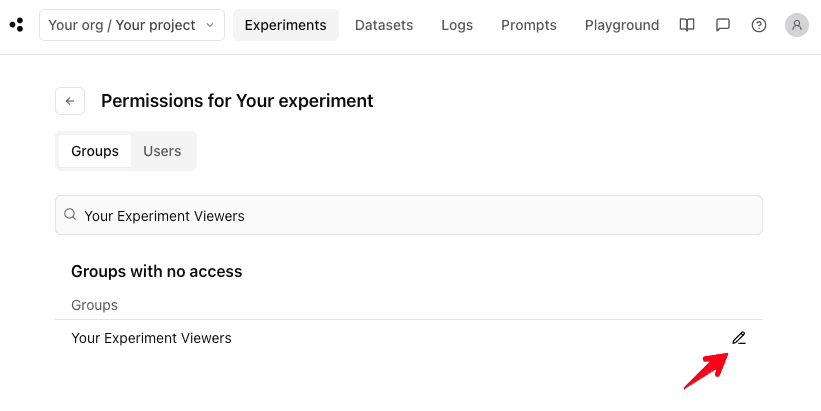Click the Braintrust logo icon
This screenshot has height=411, width=821.
pyautogui.click(x=16, y=25)
